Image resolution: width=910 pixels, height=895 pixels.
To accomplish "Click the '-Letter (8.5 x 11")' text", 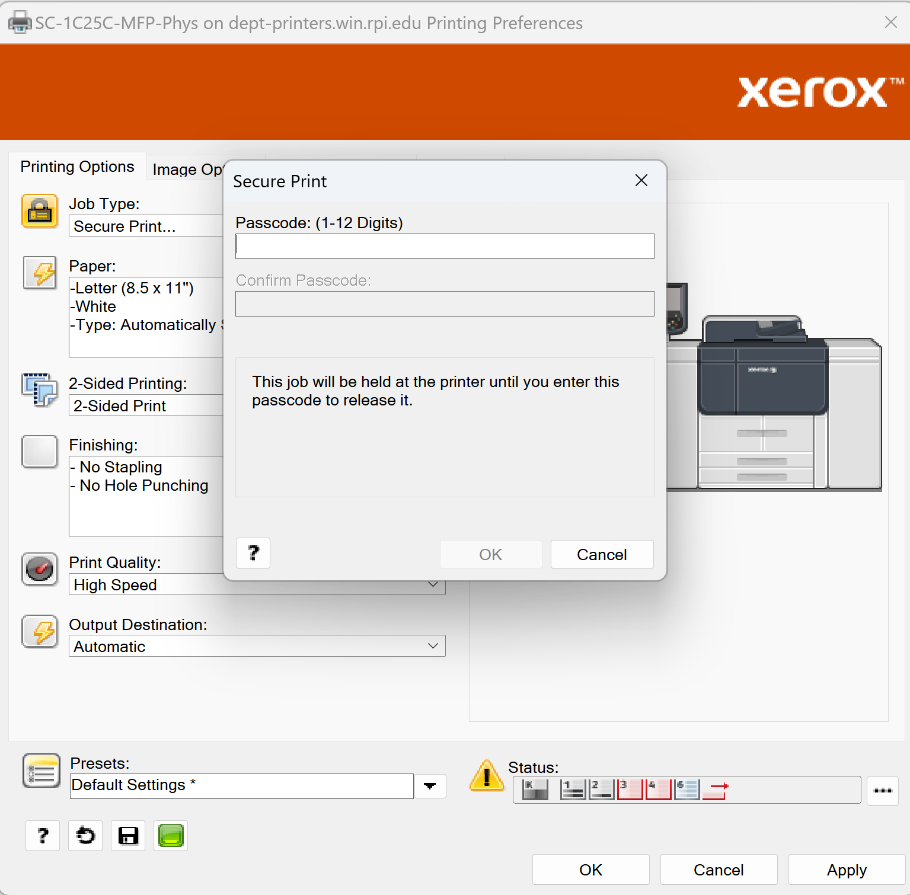I will [131, 288].
